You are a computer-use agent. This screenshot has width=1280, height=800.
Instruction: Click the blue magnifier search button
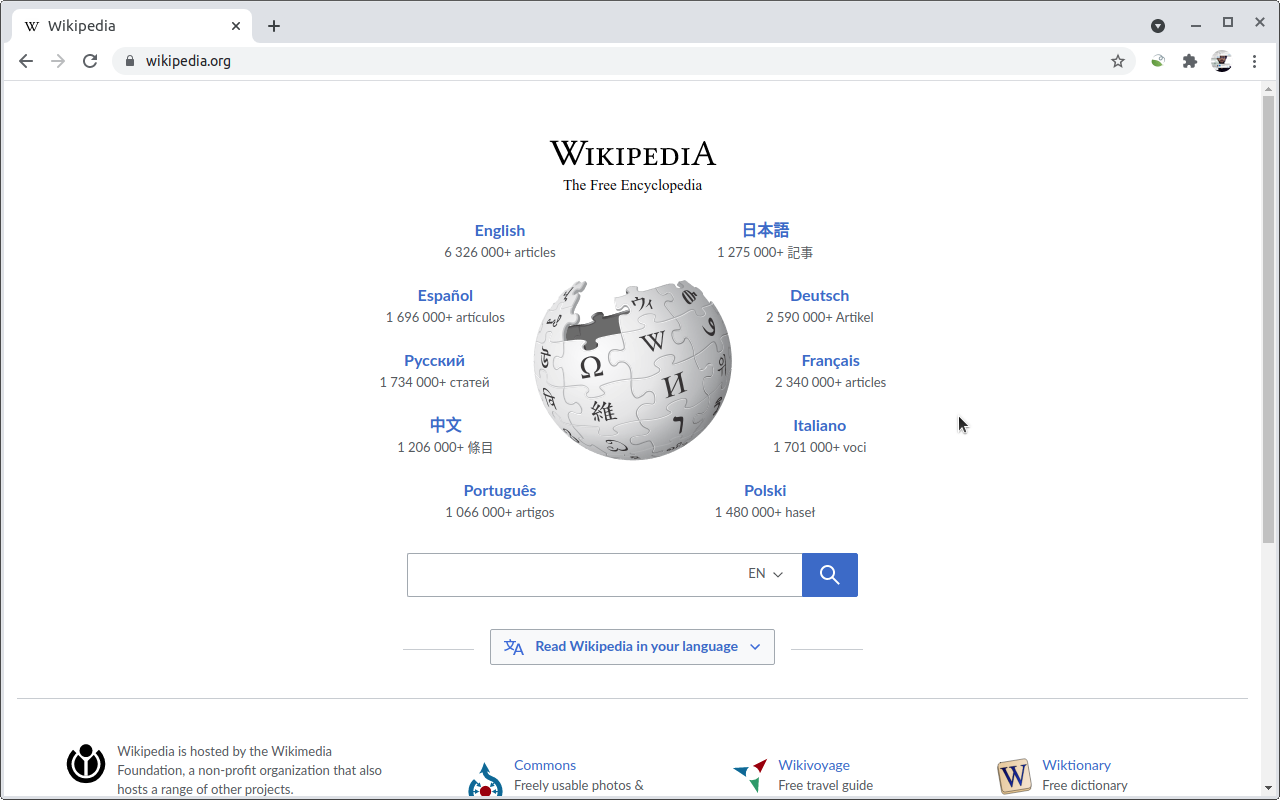pyautogui.click(x=829, y=575)
